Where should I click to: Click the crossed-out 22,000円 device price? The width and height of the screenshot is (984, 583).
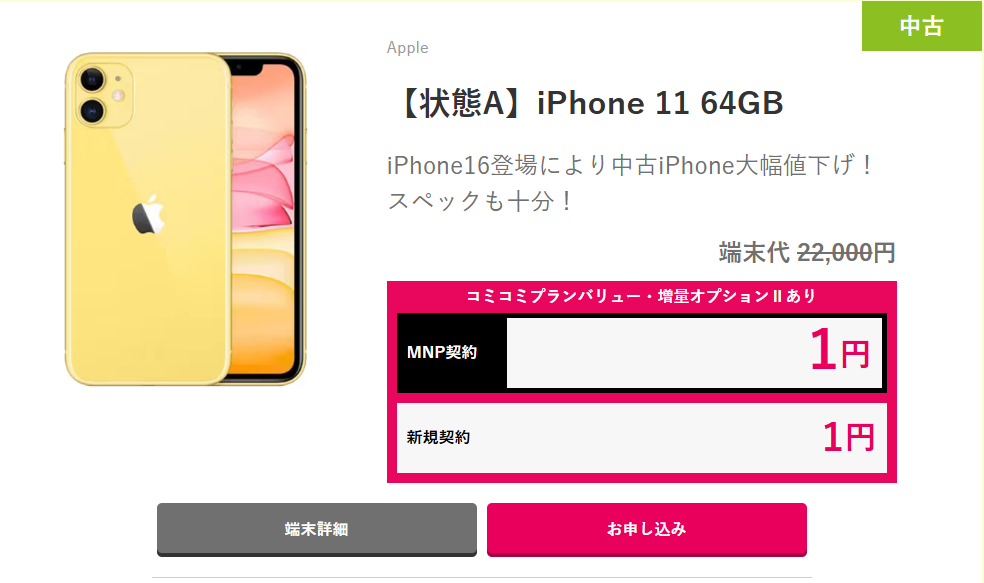pyautogui.click(x=846, y=252)
